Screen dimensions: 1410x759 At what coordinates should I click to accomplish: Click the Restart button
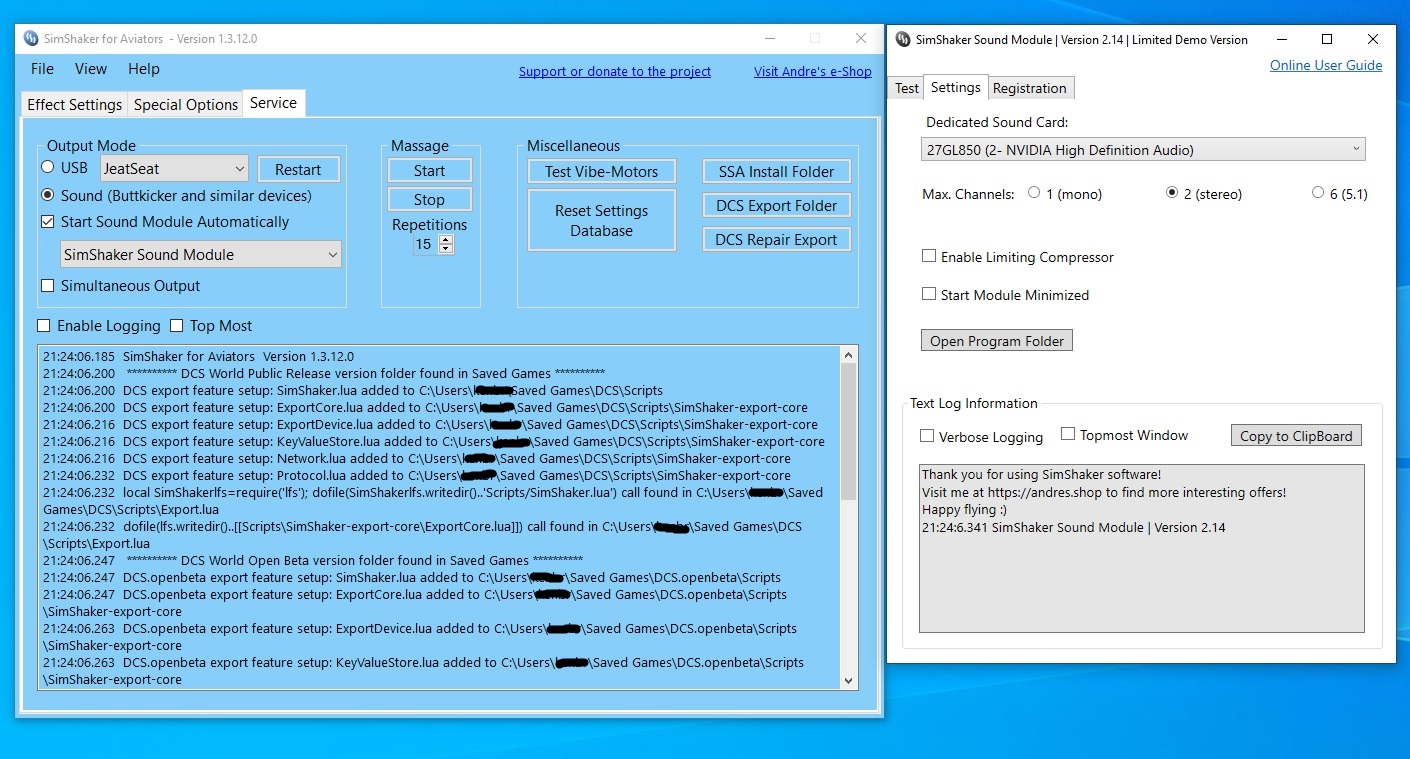[x=299, y=170]
